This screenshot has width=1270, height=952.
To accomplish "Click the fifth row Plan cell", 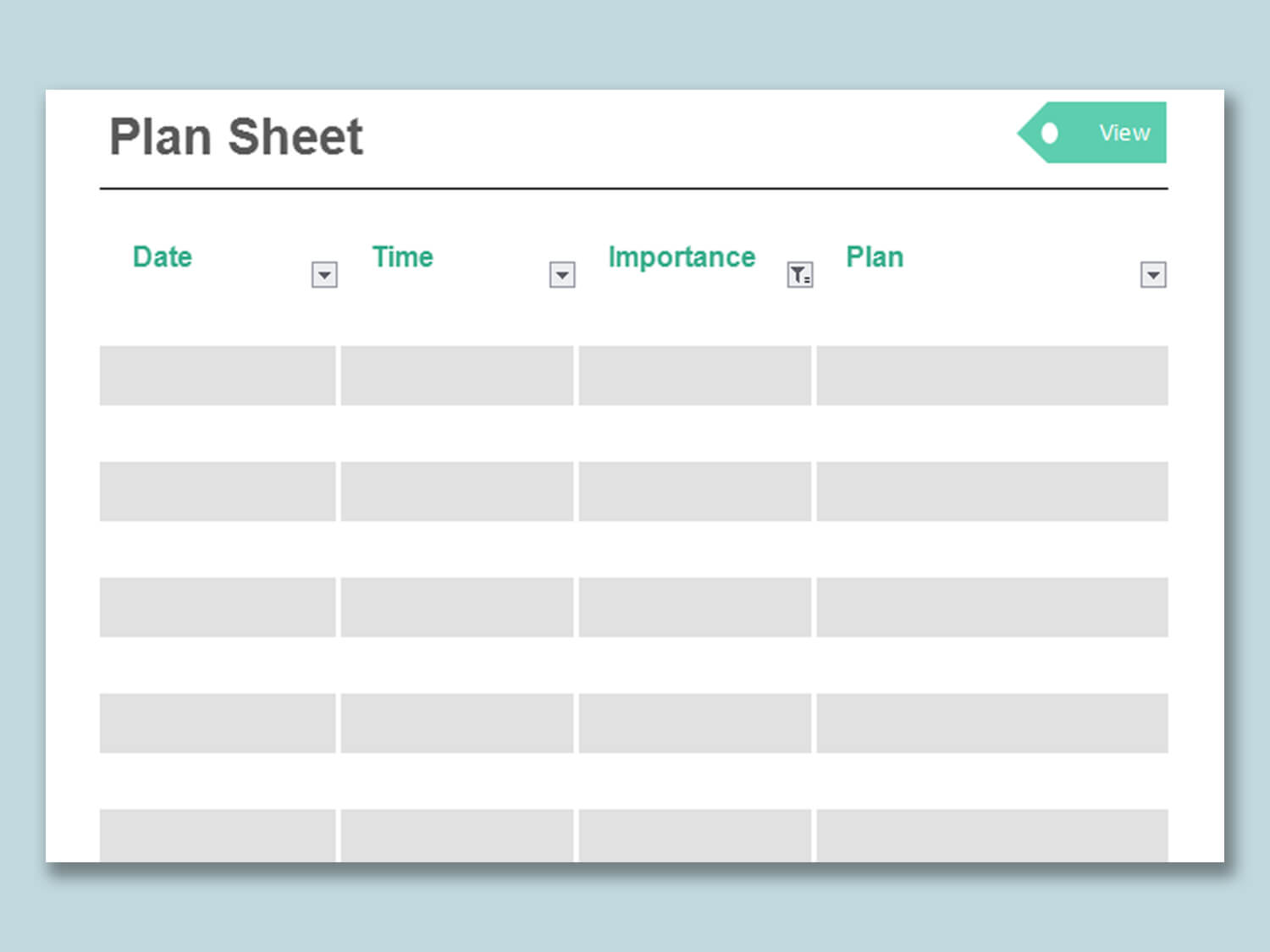I will [992, 835].
